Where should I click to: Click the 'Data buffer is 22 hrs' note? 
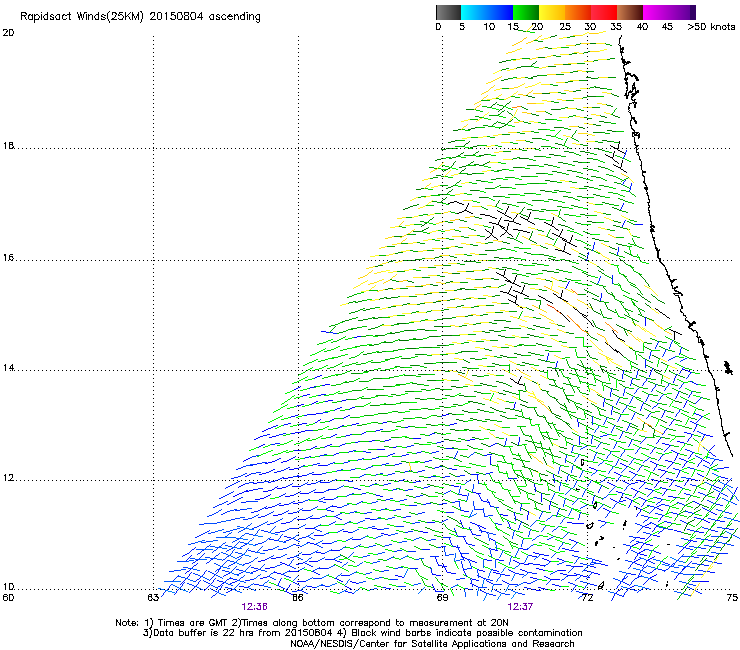[x=238, y=633]
